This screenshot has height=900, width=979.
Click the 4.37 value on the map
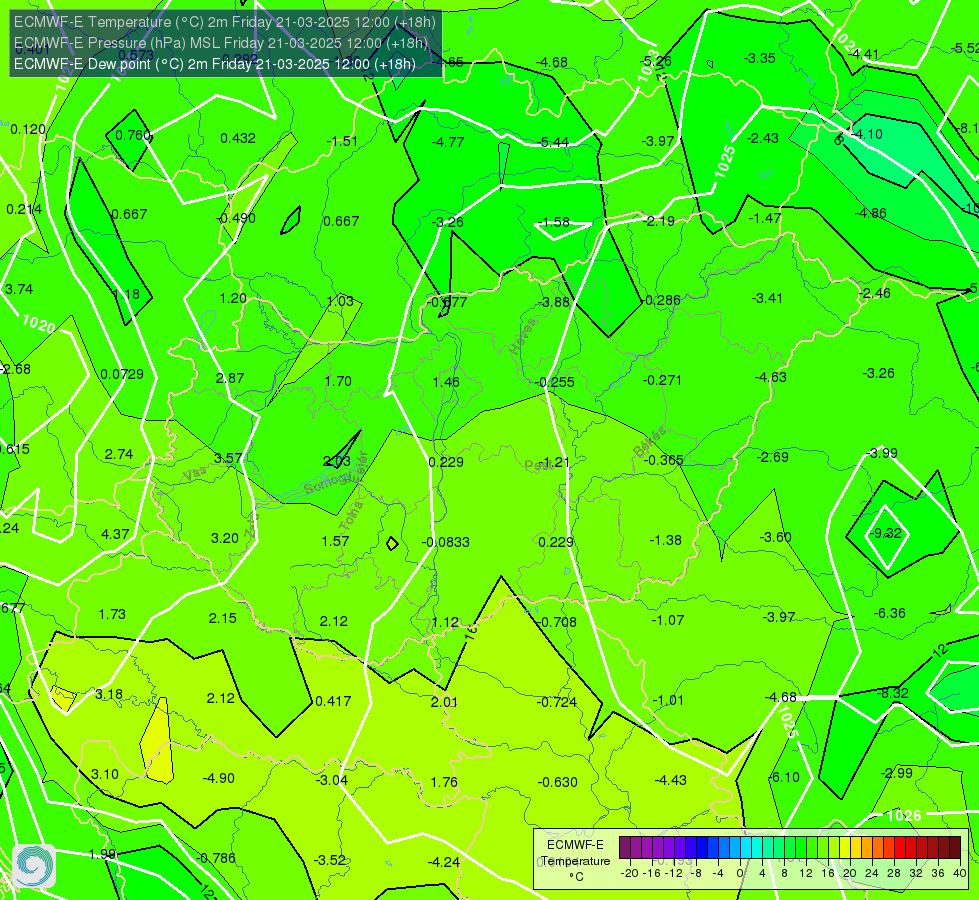(x=115, y=535)
